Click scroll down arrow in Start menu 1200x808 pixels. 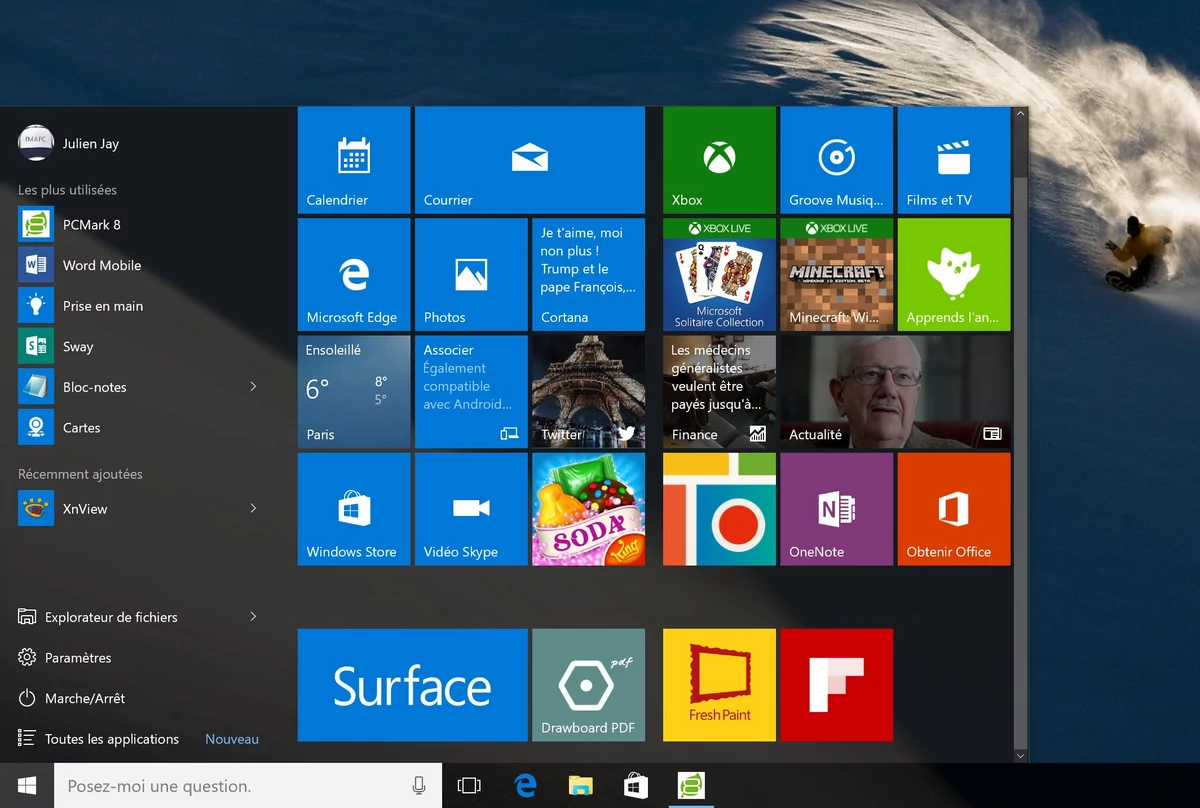click(x=1020, y=756)
